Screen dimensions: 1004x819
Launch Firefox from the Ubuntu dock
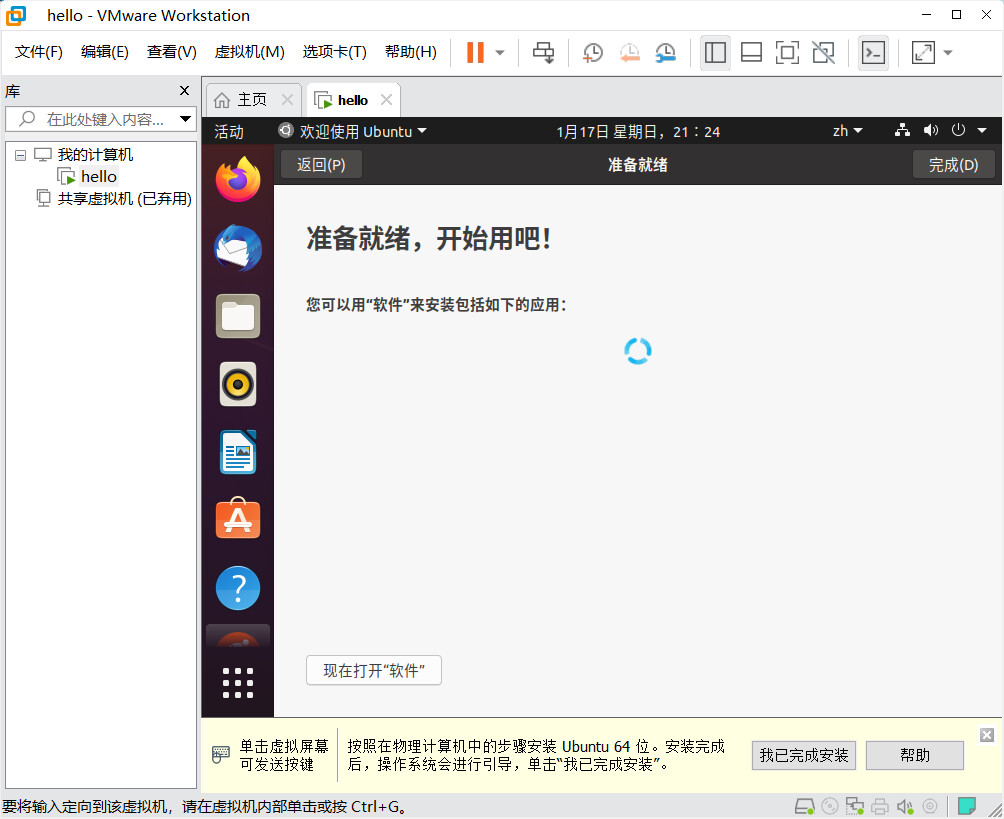click(238, 179)
